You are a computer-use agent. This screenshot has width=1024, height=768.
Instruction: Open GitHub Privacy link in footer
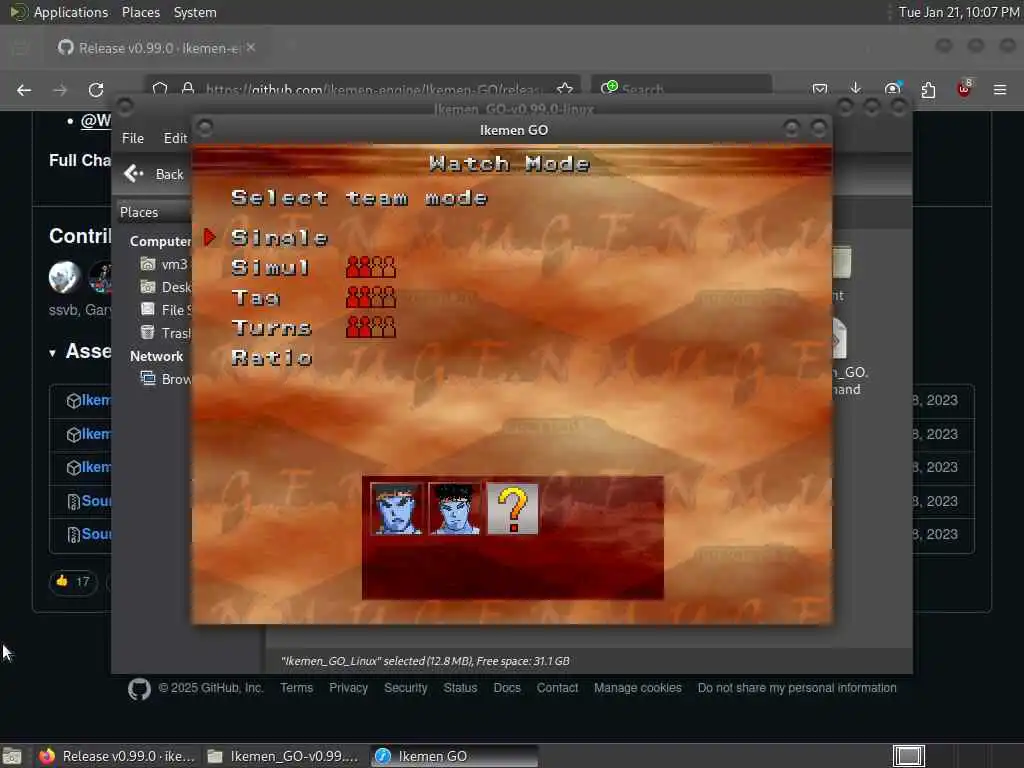coord(348,688)
